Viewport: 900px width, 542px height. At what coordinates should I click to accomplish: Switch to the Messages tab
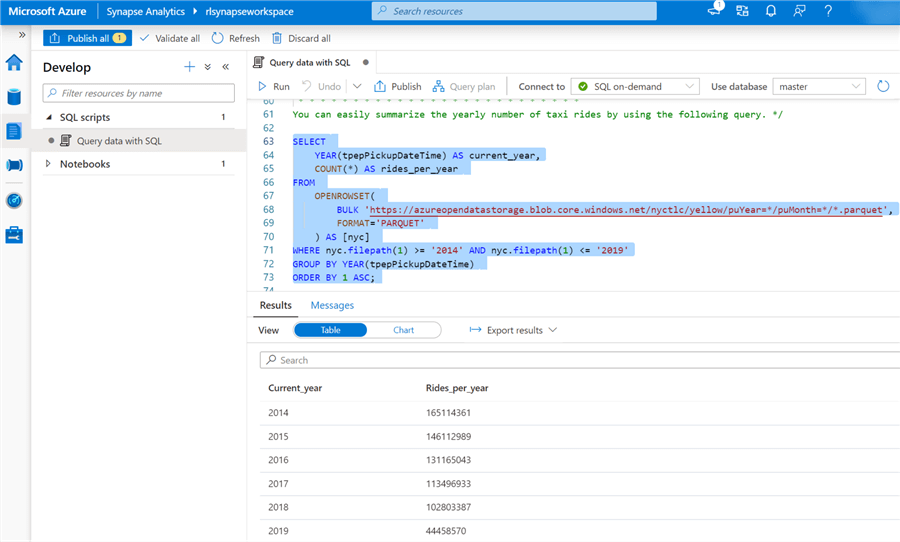[x=332, y=305]
